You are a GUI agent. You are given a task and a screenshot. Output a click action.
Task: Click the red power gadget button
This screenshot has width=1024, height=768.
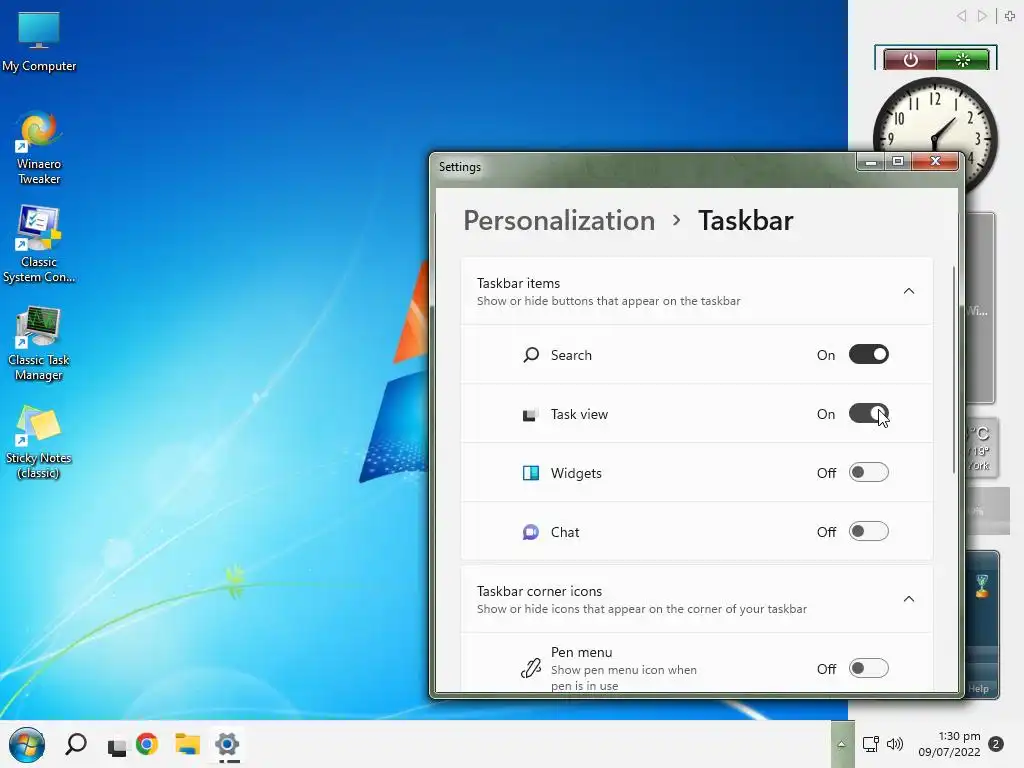pos(910,60)
